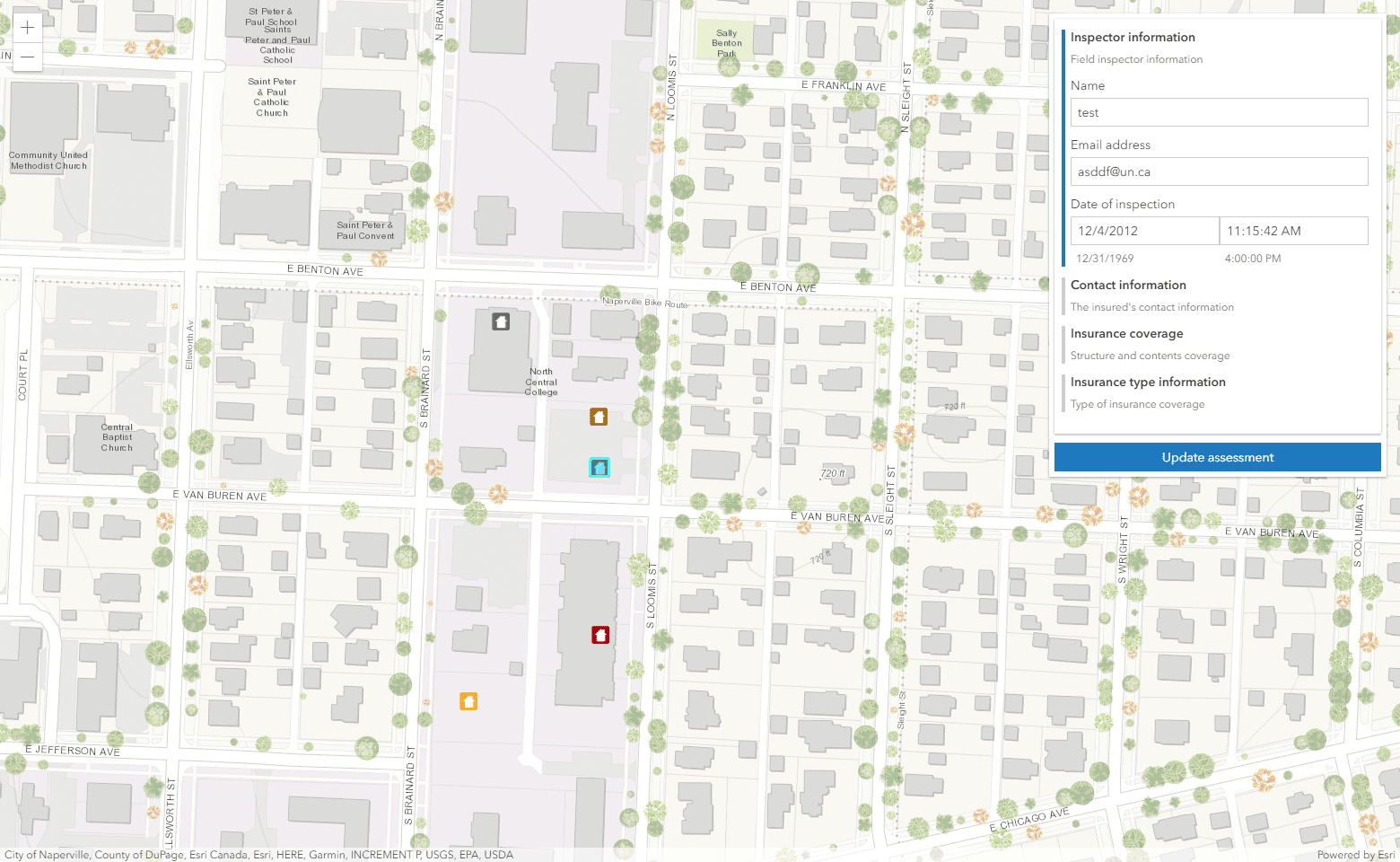The image size is (1400, 862).
Task: Click the Update assessment button
Action: tap(1217, 457)
